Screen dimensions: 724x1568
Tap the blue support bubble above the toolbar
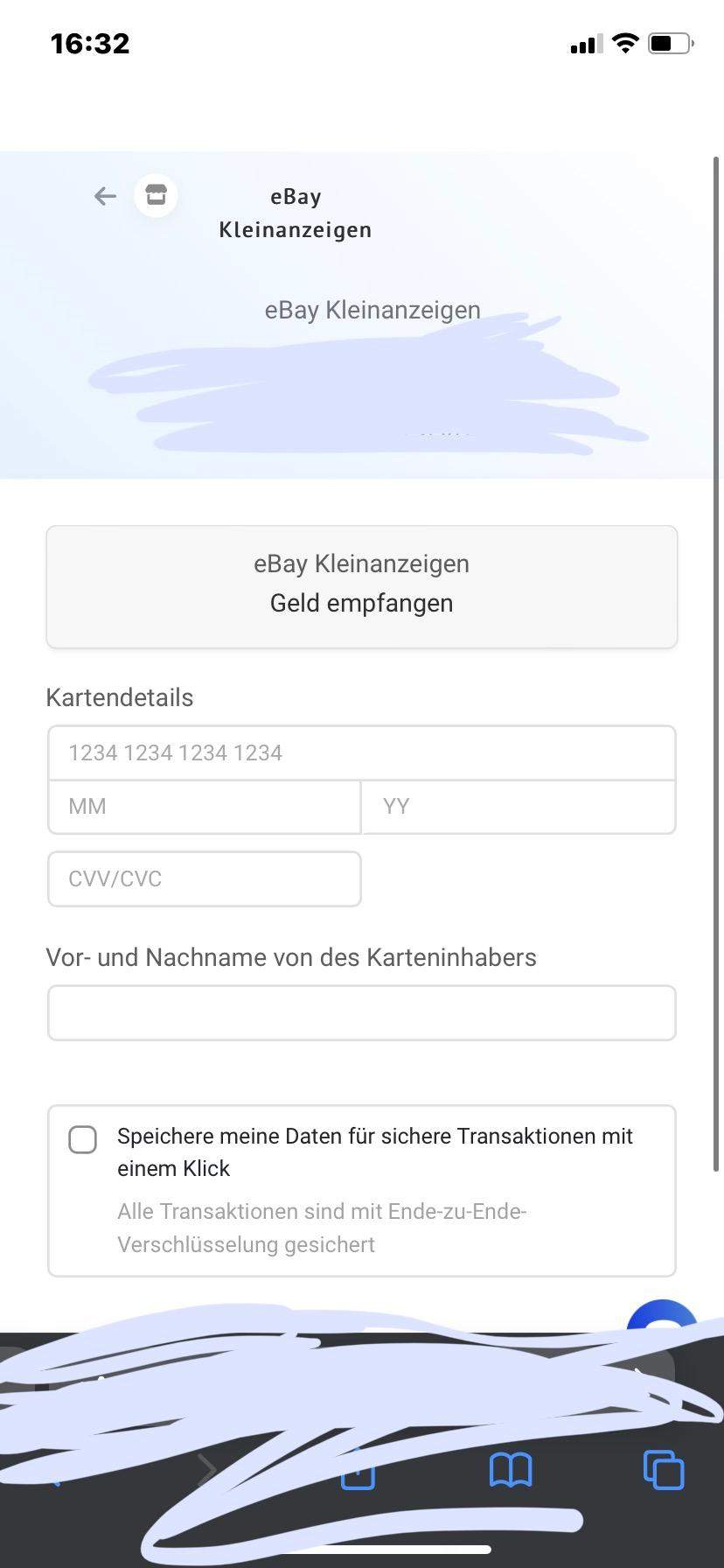click(x=663, y=1324)
